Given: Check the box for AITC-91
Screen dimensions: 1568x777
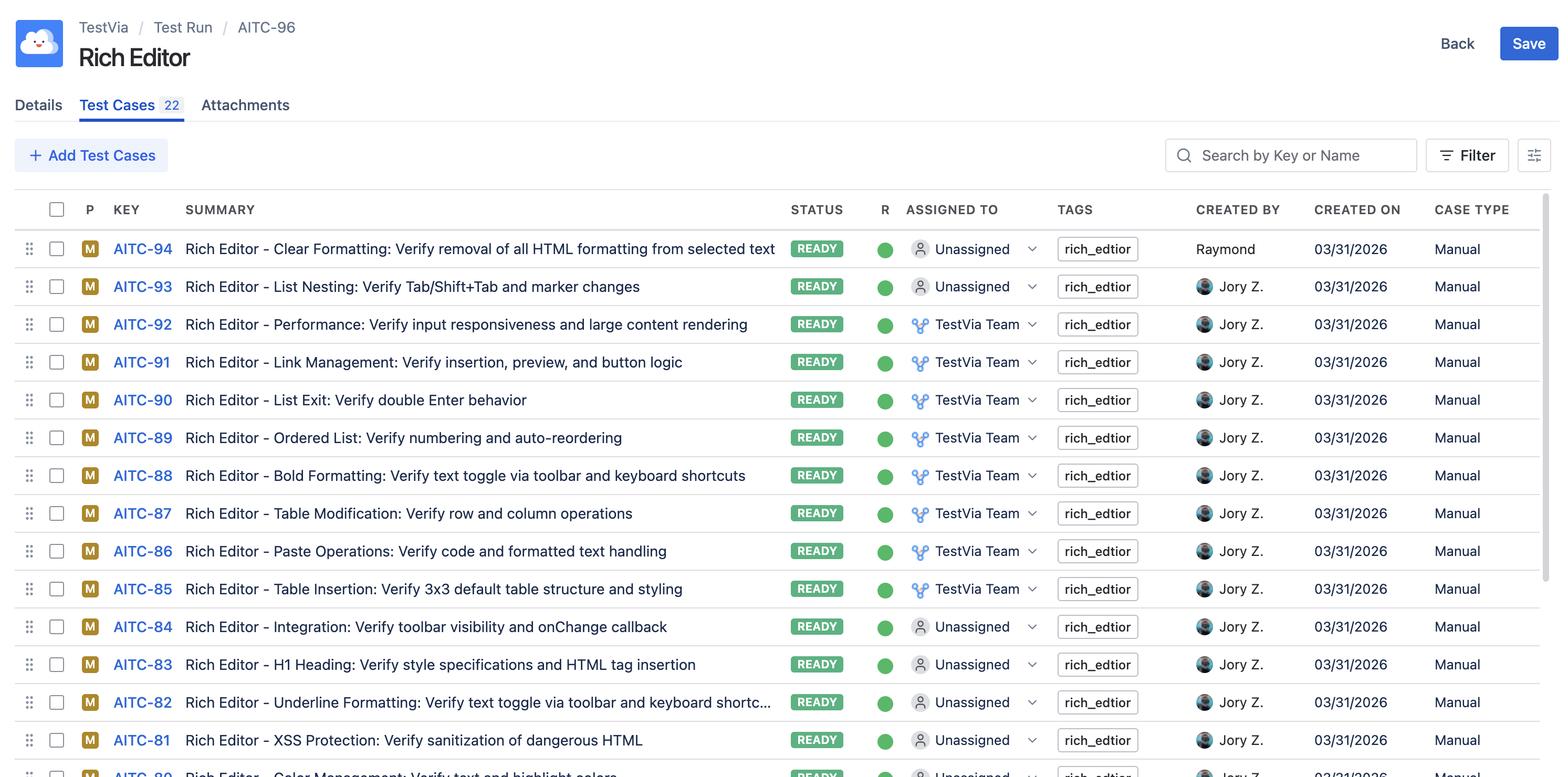Looking at the screenshot, I should (57, 363).
